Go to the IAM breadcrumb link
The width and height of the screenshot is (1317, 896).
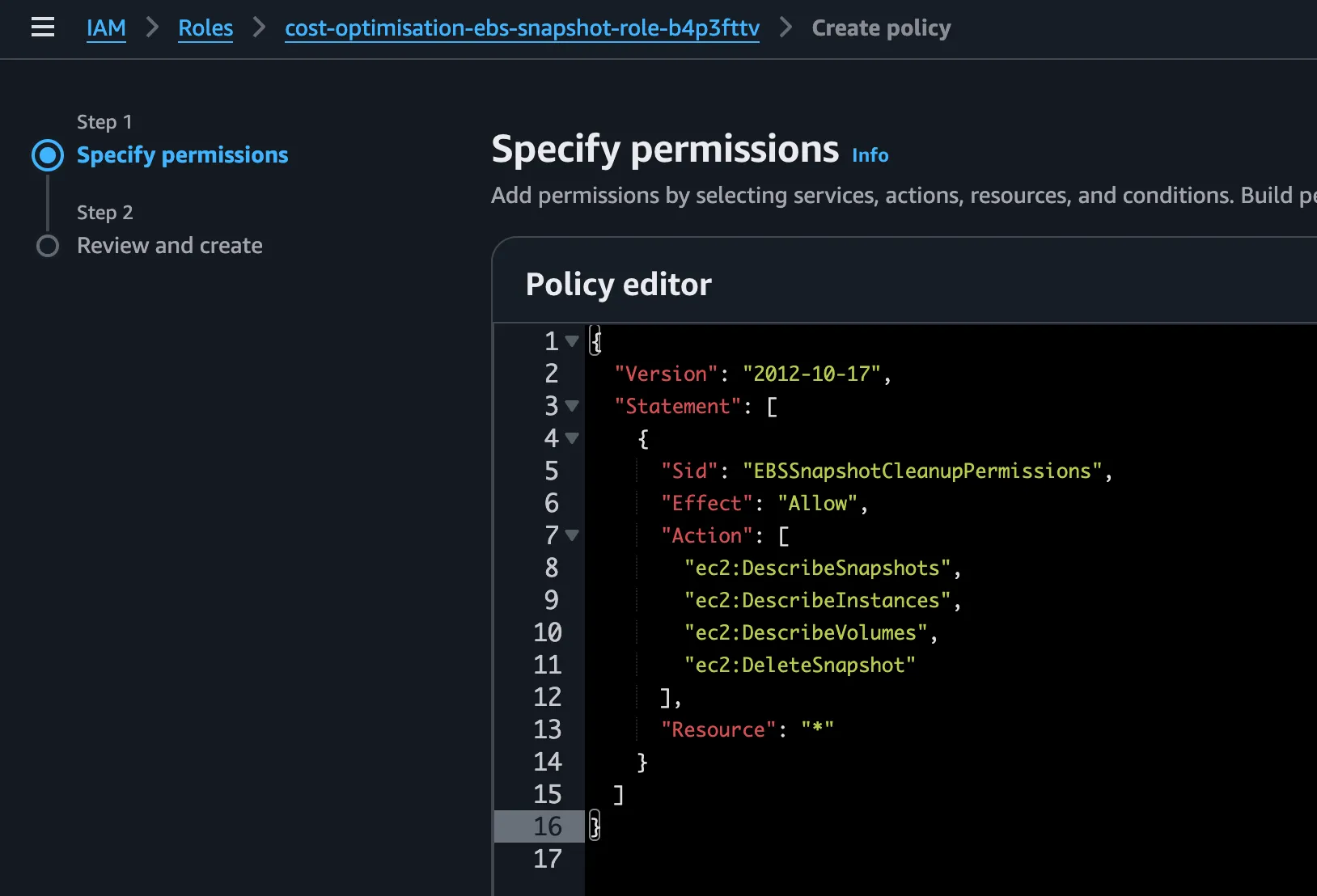coord(106,28)
